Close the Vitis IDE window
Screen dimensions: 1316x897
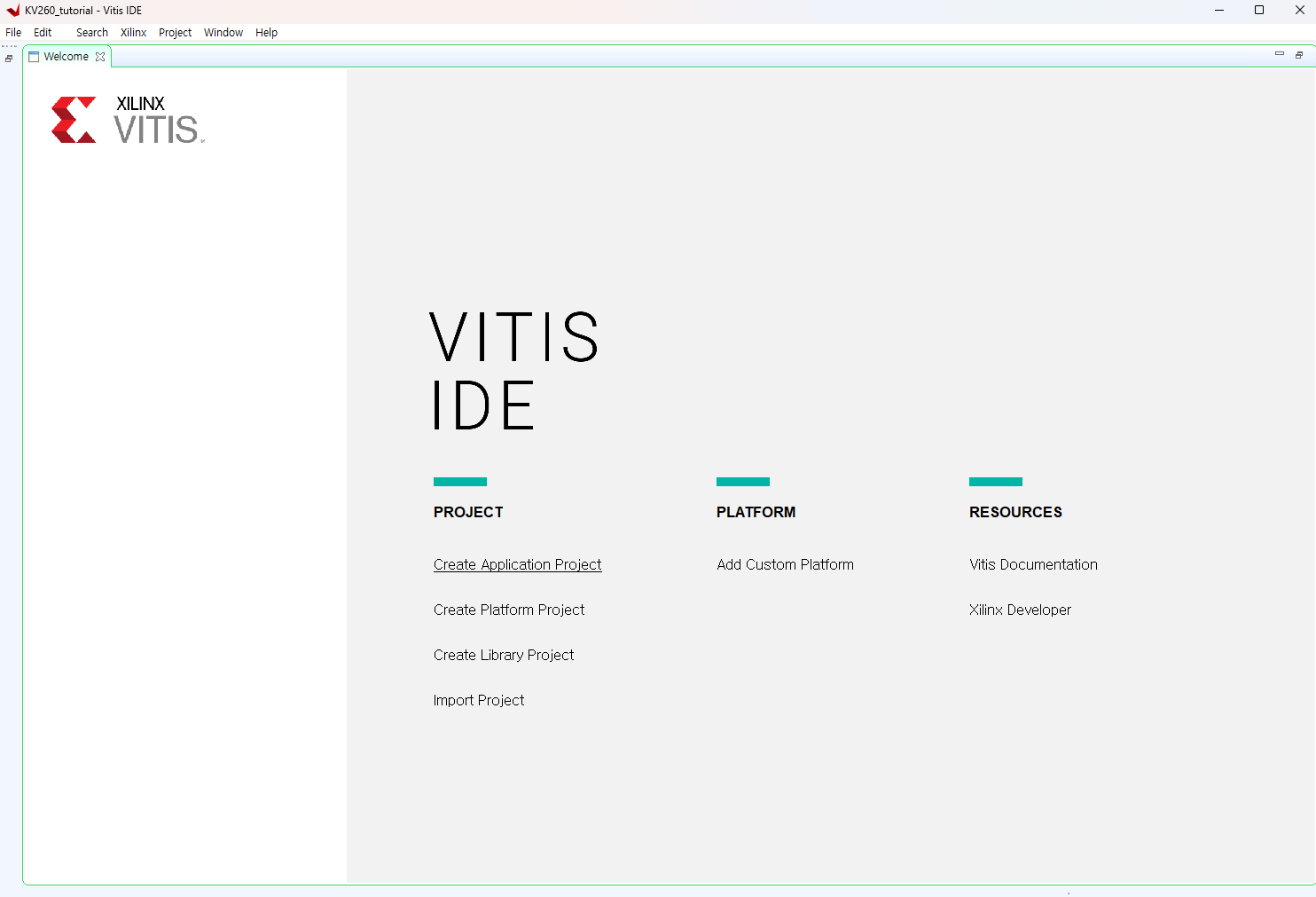pyautogui.click(x=1299, y=11)
